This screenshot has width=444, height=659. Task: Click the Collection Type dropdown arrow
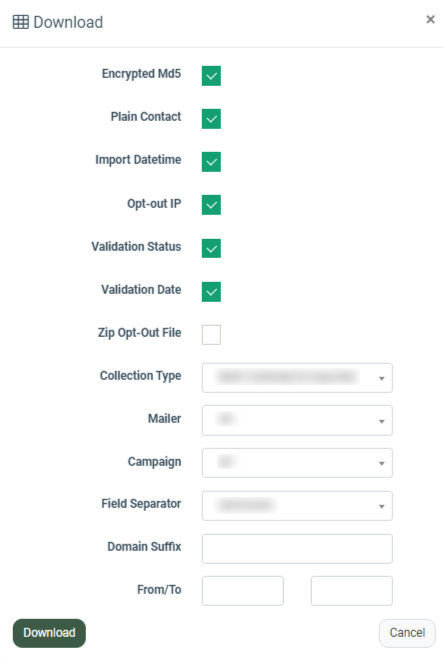[x=381, y=379]
